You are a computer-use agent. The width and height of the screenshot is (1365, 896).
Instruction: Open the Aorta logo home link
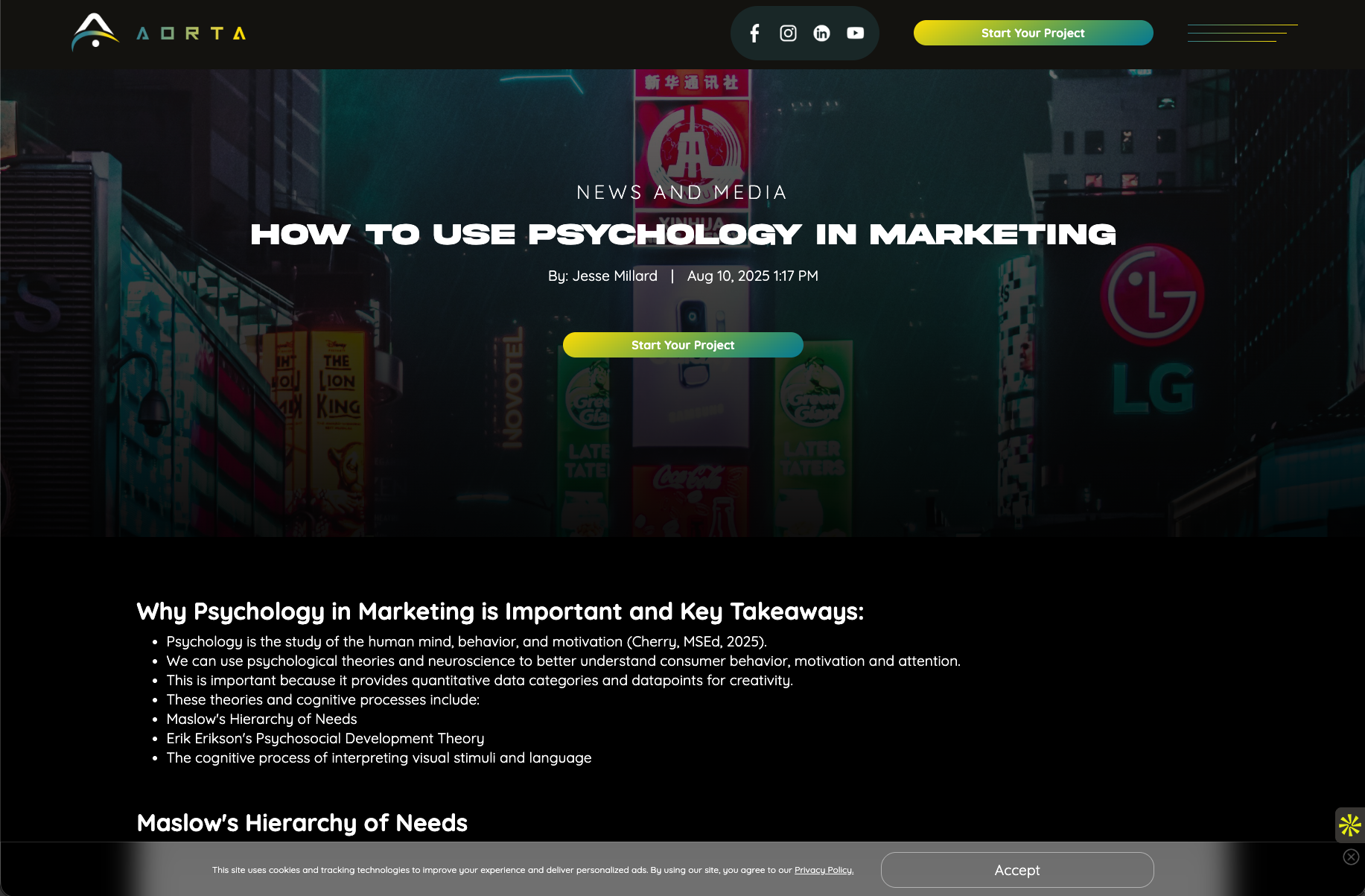pos(159,33)
